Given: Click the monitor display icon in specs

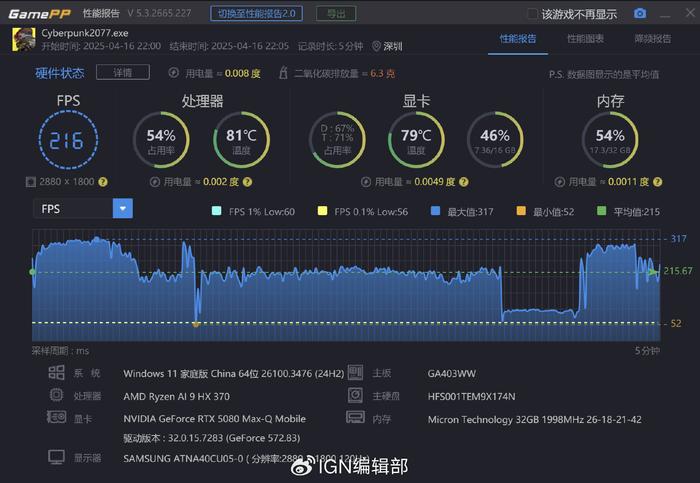Looking at the screenshot, I should (x=56, y=457).
